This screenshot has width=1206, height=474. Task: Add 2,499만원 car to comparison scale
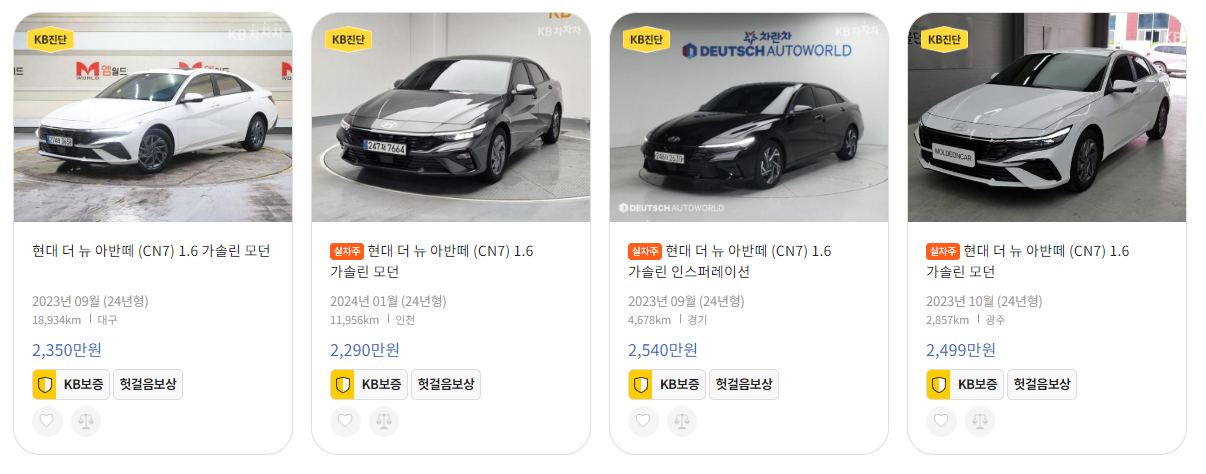click(x=979, y=421)
